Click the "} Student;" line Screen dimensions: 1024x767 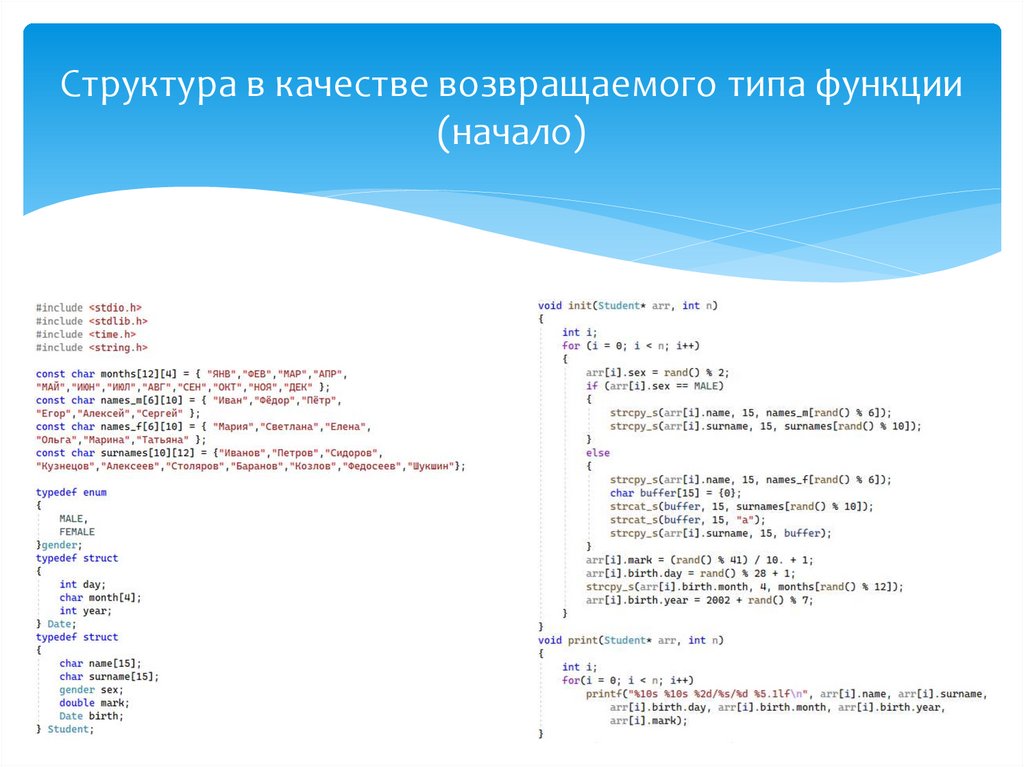pos(65,729)
